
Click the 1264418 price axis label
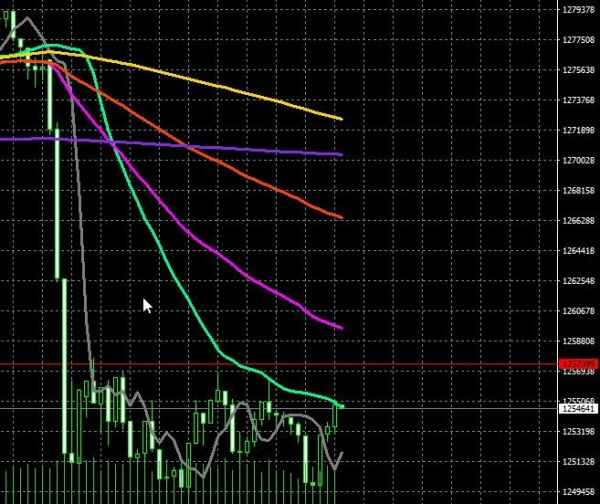579,251
